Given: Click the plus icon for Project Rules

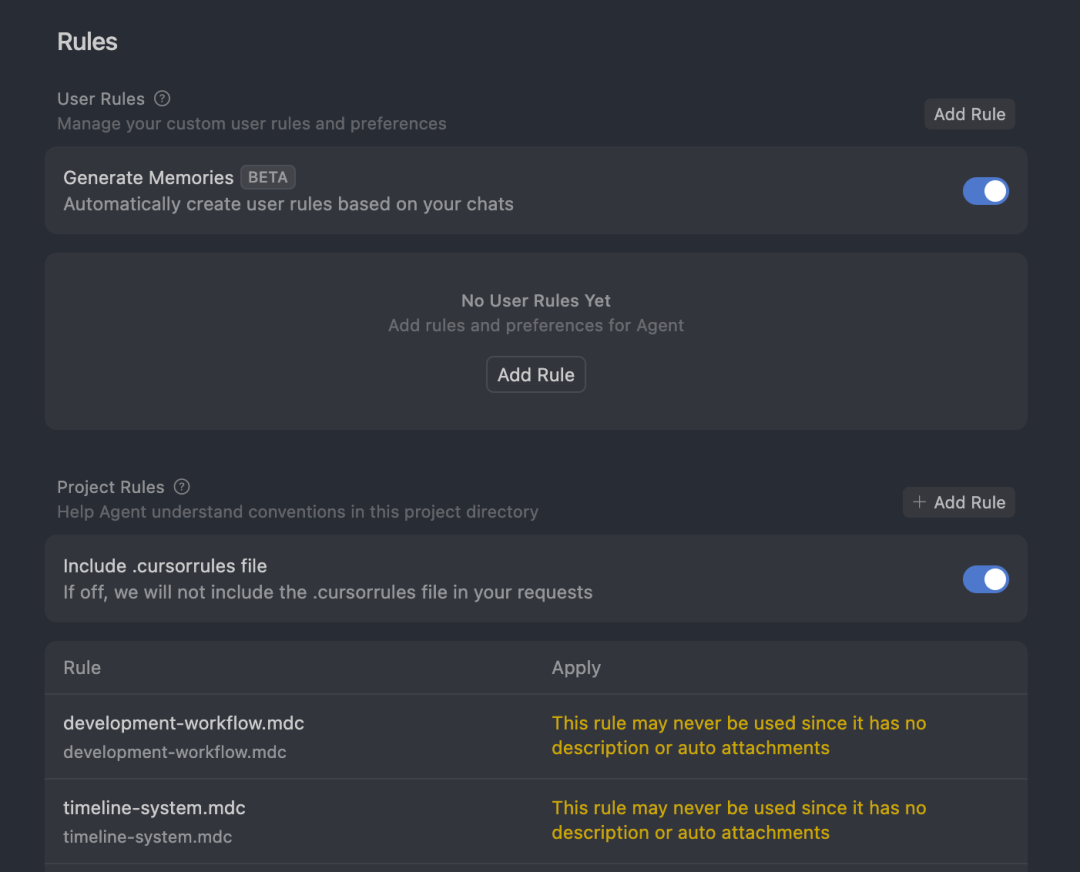Looking at the screenshot, I should coord(920,502).
